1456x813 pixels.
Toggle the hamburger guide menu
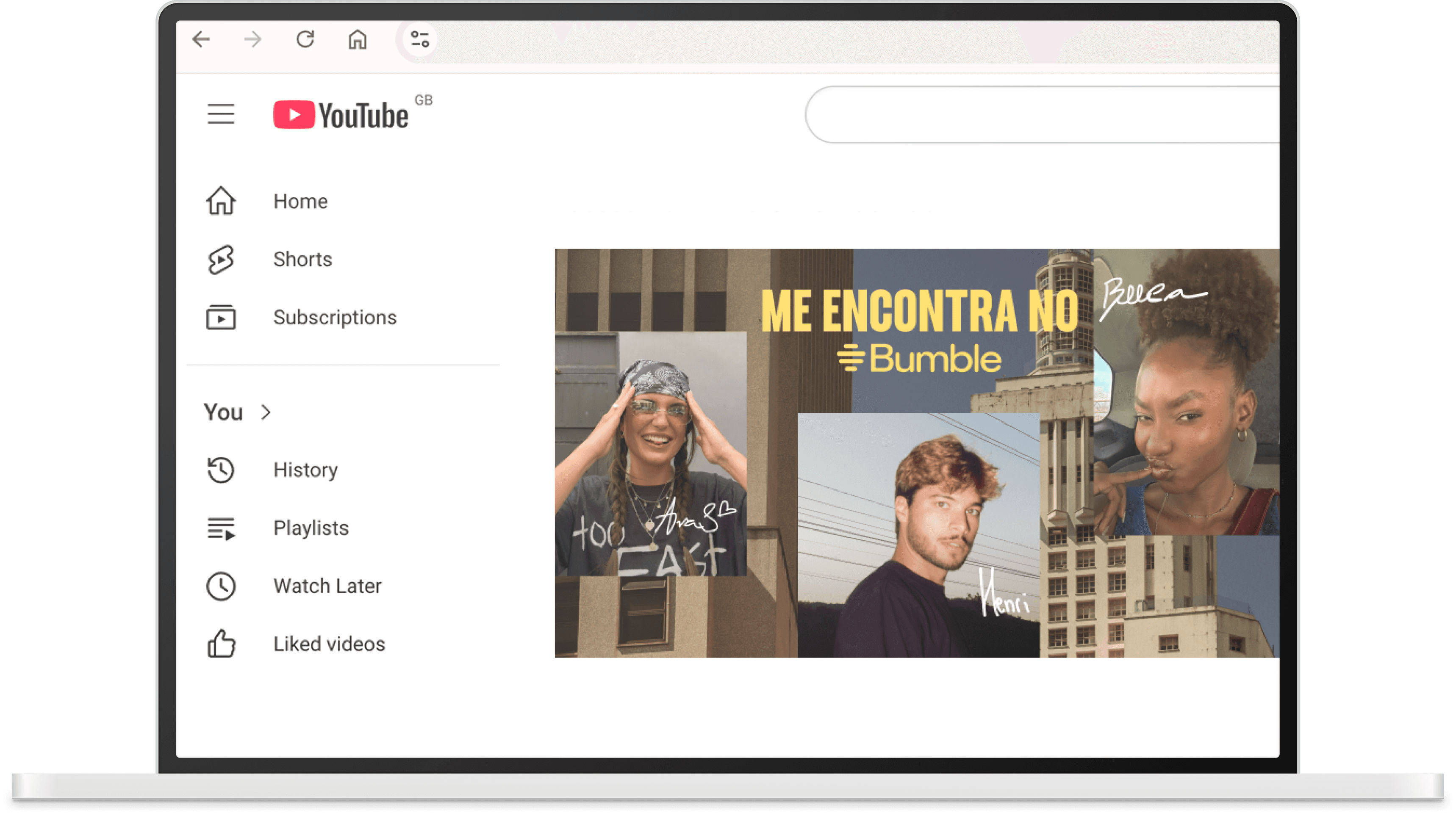(x=221, y=114)
